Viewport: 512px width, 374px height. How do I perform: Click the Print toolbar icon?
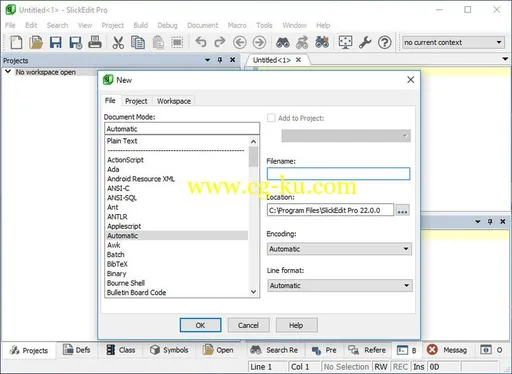click(x=95, y=42)
